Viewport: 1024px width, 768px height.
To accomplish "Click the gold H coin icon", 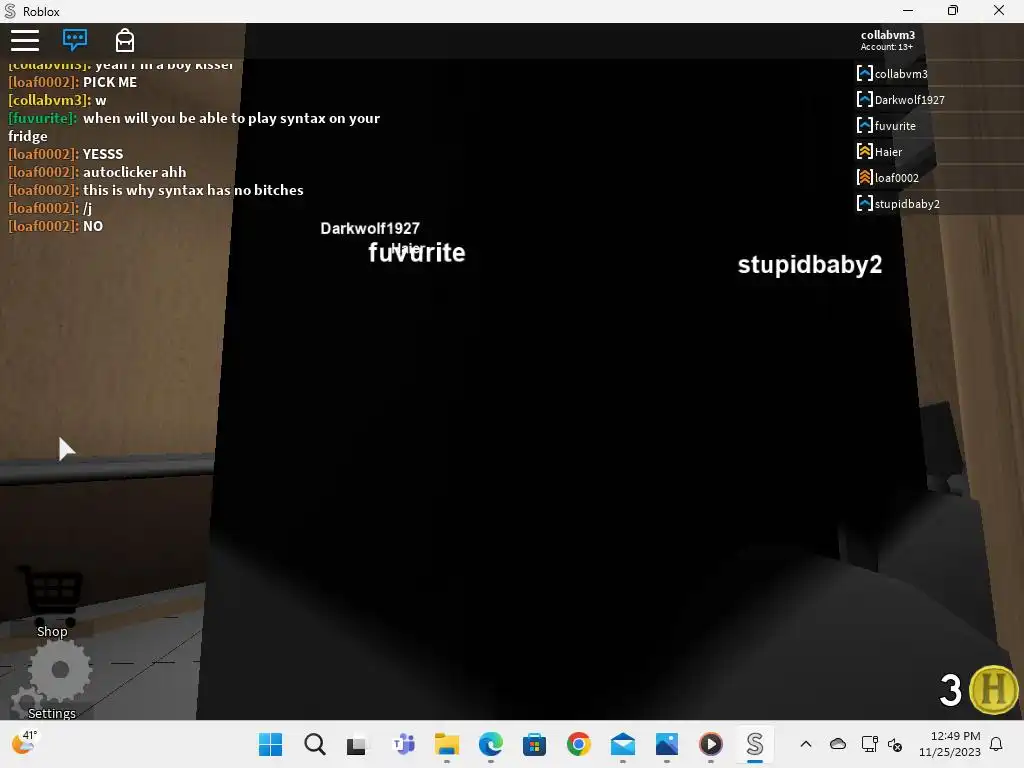I will 993,690.
